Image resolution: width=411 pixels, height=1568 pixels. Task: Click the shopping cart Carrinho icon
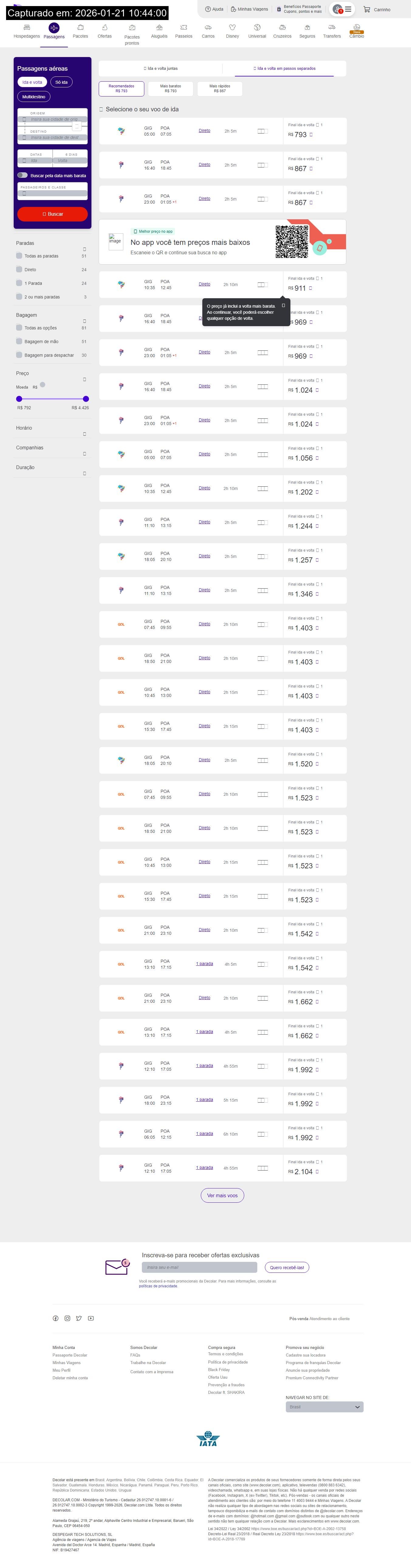click(367, 10)
